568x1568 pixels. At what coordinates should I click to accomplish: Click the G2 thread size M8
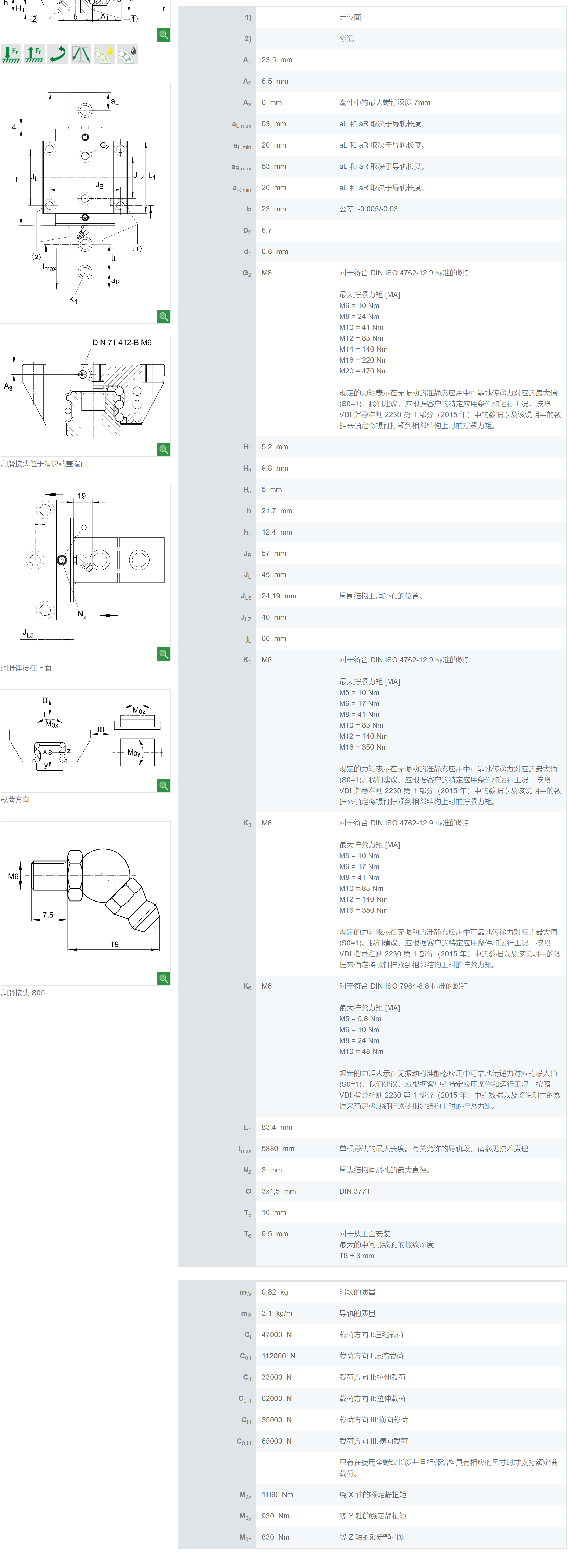click(267, 273)
